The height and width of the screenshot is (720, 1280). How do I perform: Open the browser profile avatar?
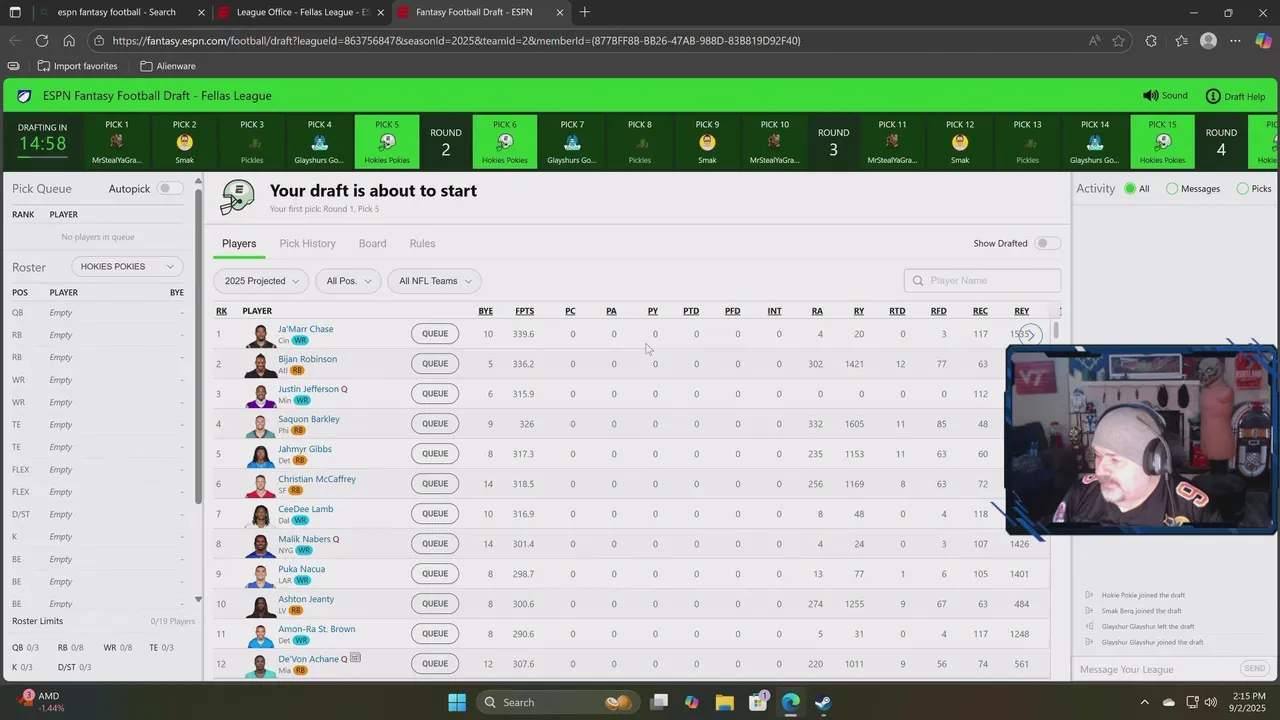1208,41
